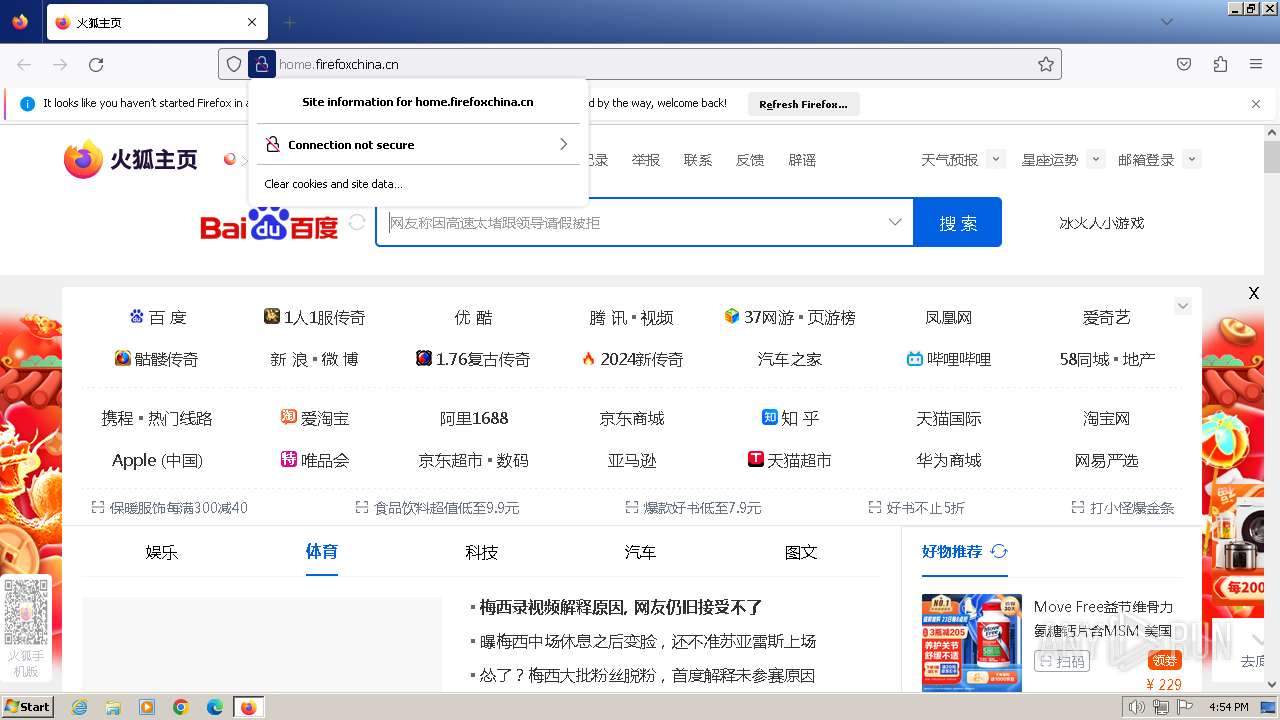This screenshot has width=1280, height=720.
Task: Open the extensions puzzle icon
Action: click(1220, 64)
